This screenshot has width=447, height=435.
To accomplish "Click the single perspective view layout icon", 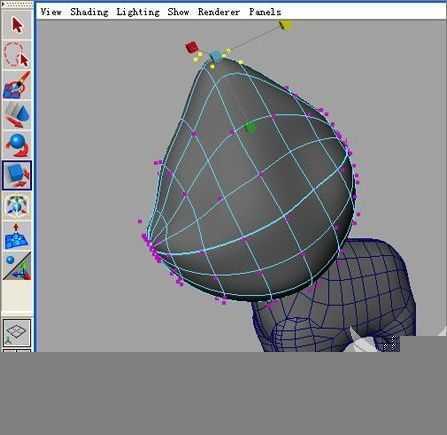I will click(17, 333).
